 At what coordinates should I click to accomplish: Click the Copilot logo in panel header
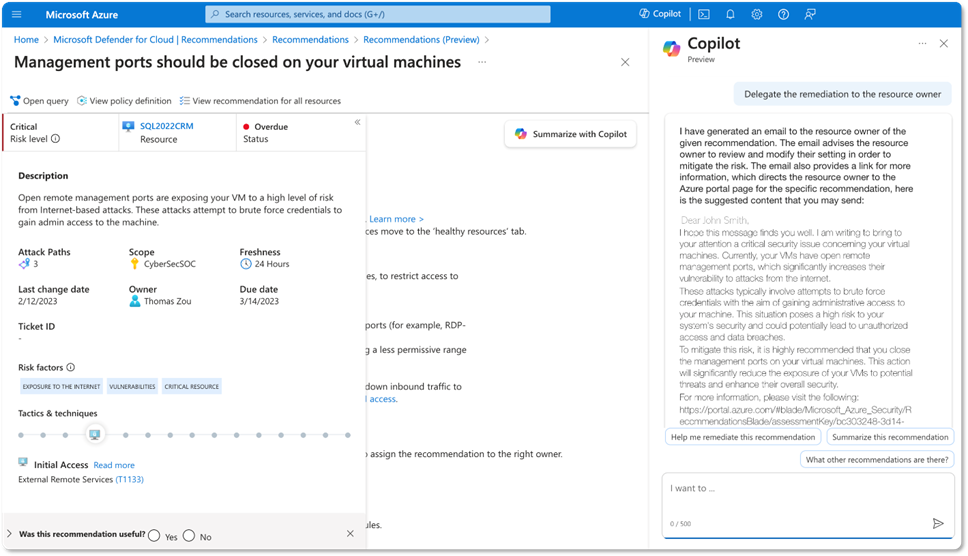pyautogui.click(x=671, y=48)
